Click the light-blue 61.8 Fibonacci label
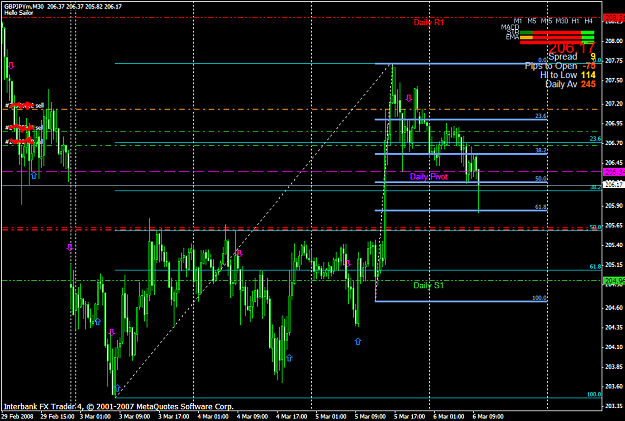625x421 pixels. (x=540, y=207)
